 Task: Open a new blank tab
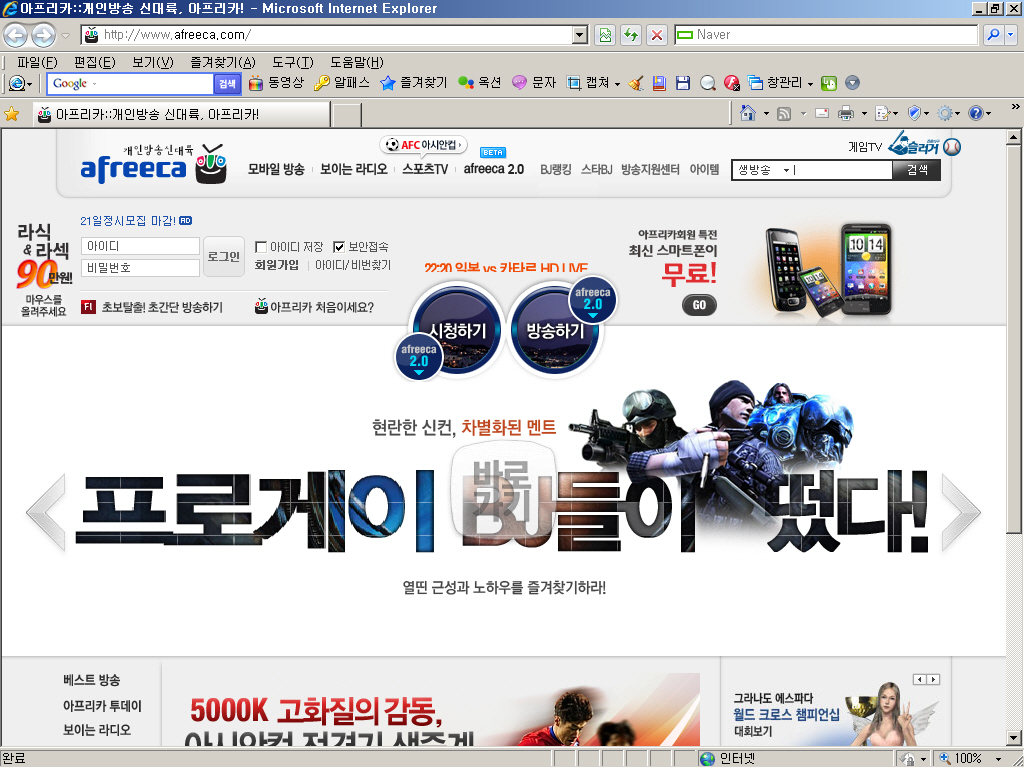[x=347, y=115]
